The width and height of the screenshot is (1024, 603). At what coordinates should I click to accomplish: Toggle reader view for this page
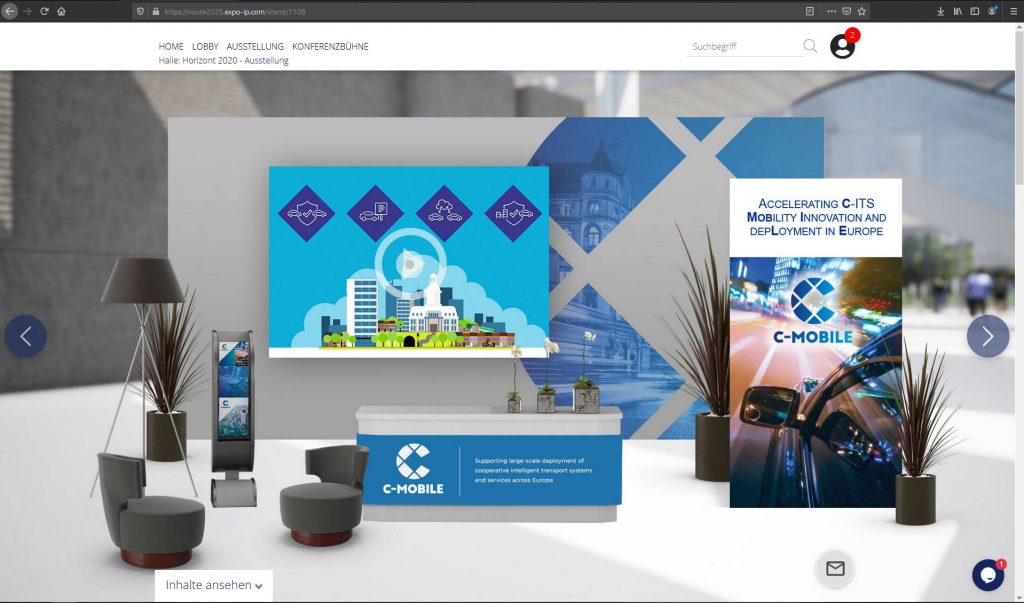point(810,11)
